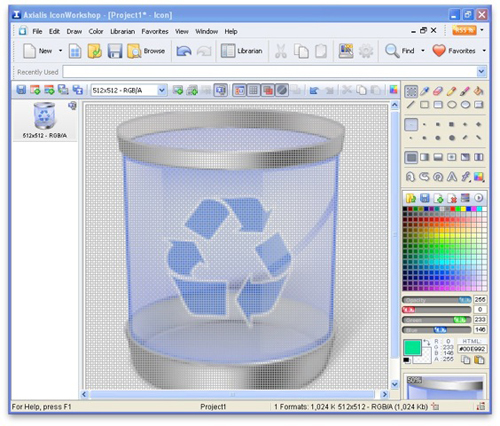Click the load palette folder icon above swatches
Viewport: 500px width, 426px height.
coord(411,198)
